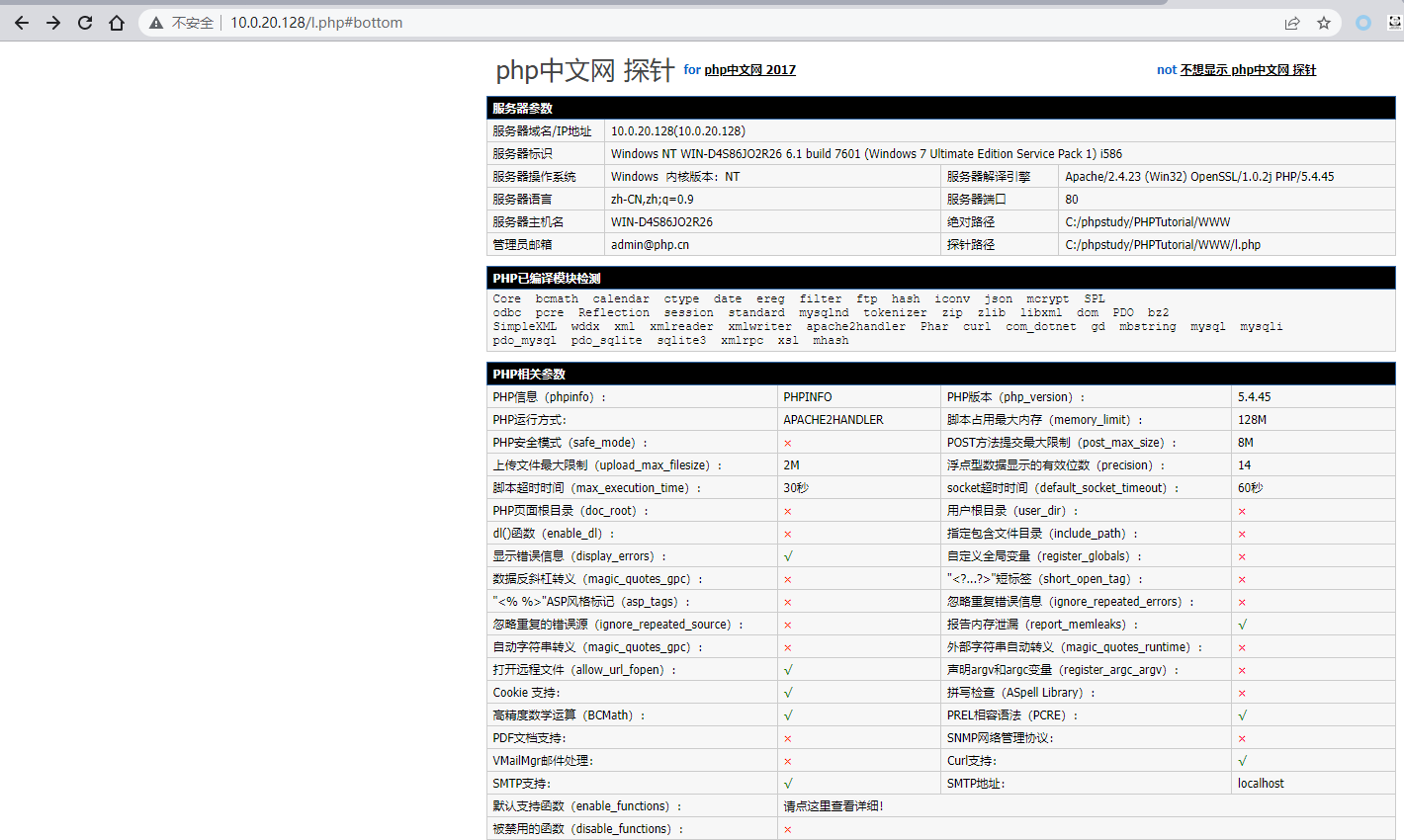Select the post_max_size value 8M
This screenshot has height=840, width=1404.
click(1246, 443)
